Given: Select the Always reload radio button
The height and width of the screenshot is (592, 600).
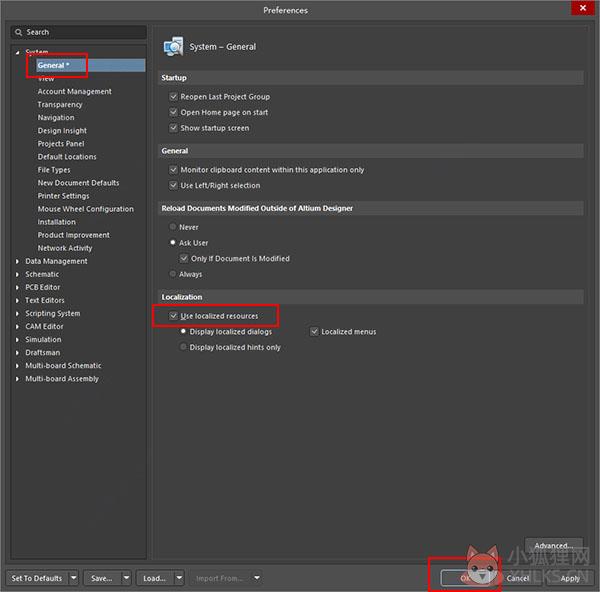Looking at the screenshot, I should point(173,274).
